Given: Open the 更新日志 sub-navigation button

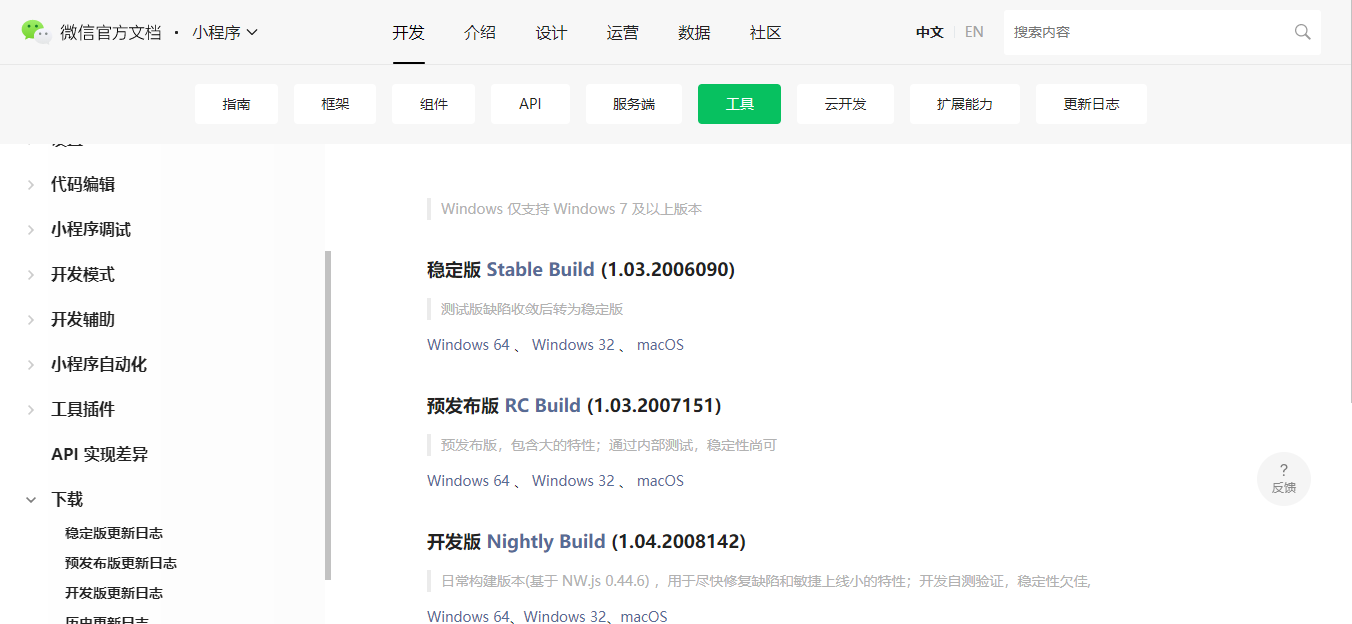Looking at the screenshot, I should 1091,104.
